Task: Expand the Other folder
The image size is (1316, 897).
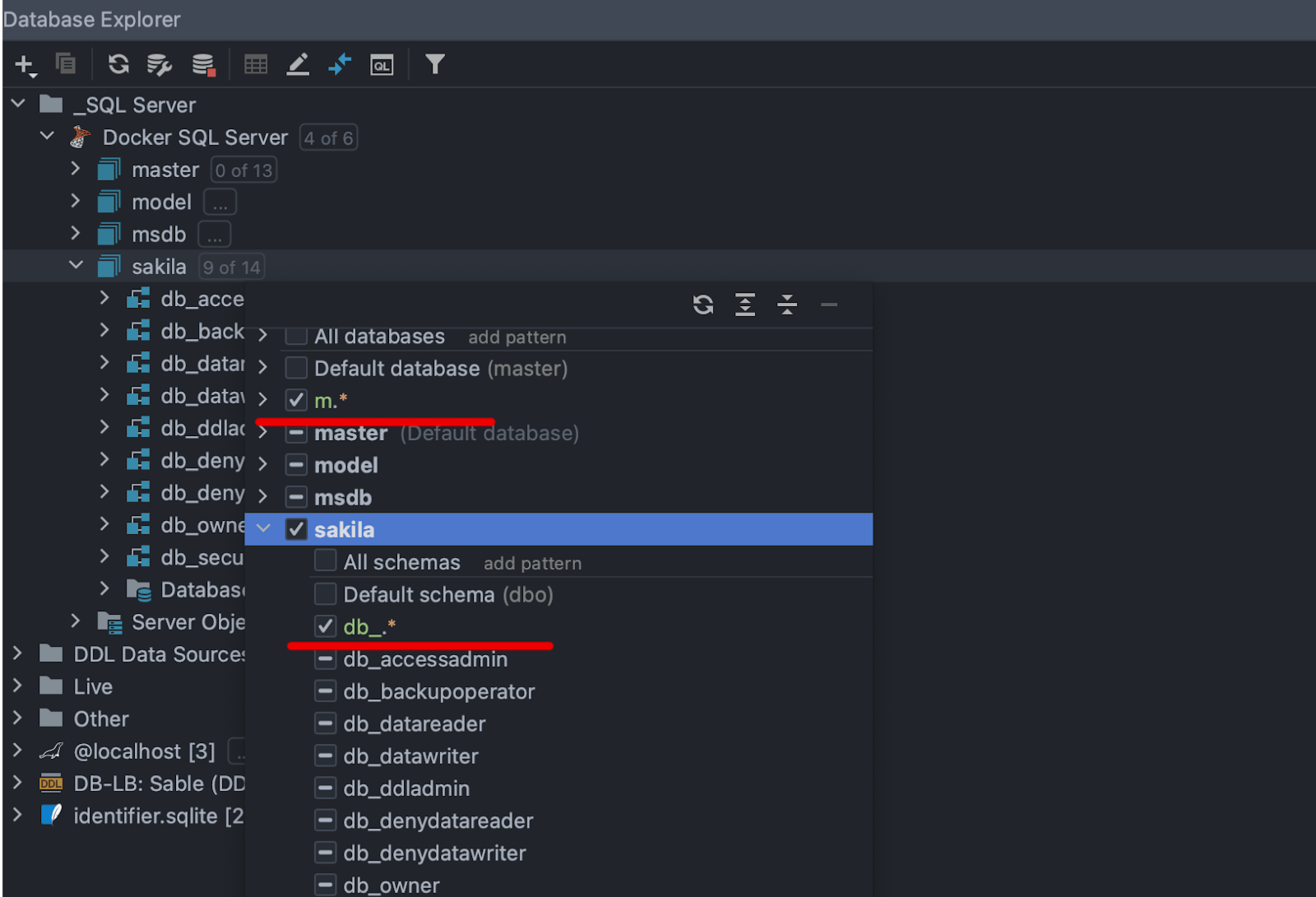Action: point(17,718)
